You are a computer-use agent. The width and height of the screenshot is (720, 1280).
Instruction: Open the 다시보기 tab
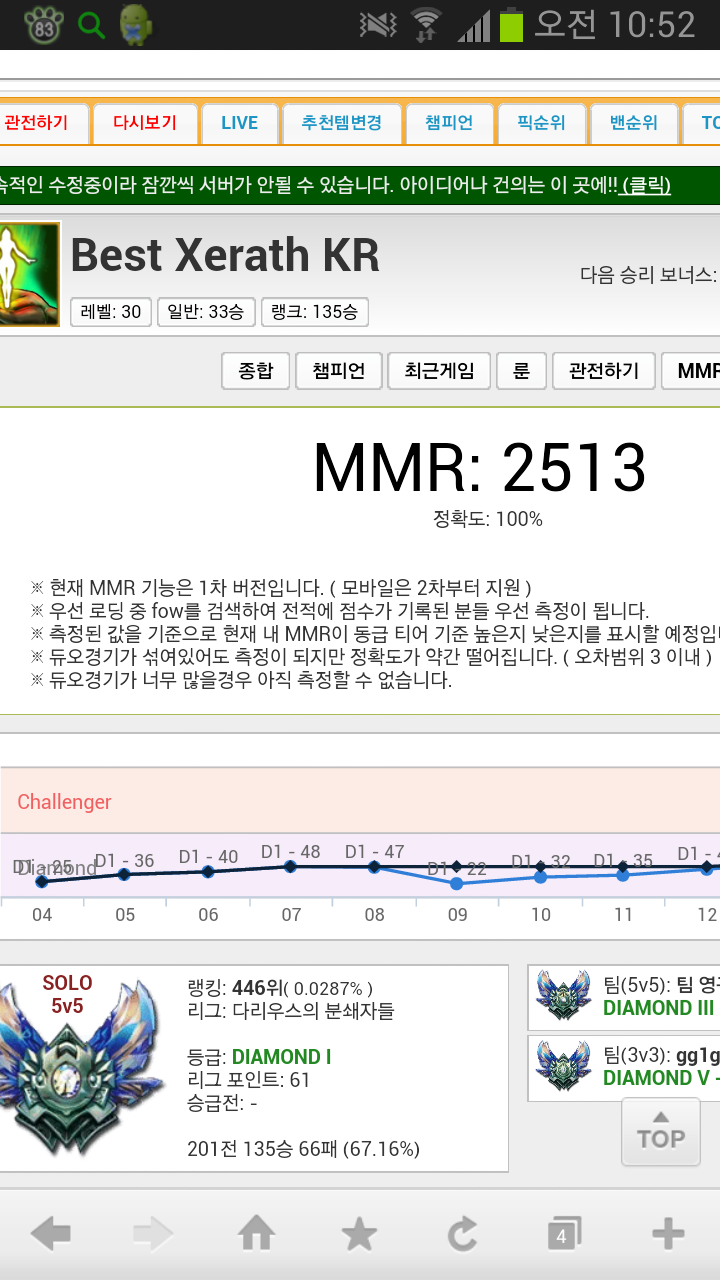point(145,124)
